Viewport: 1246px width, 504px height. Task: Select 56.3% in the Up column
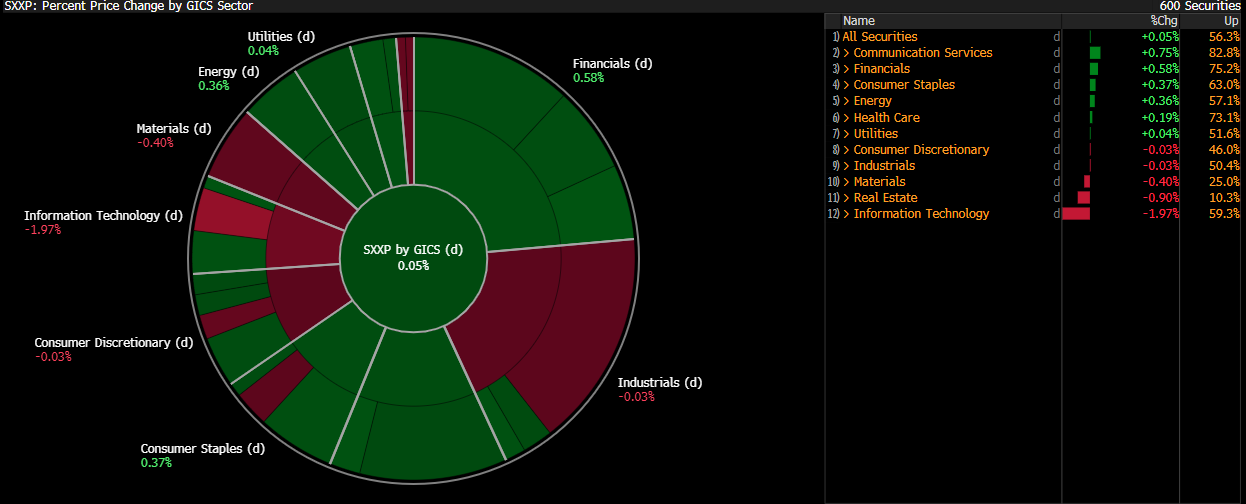tap(1223, 37)
